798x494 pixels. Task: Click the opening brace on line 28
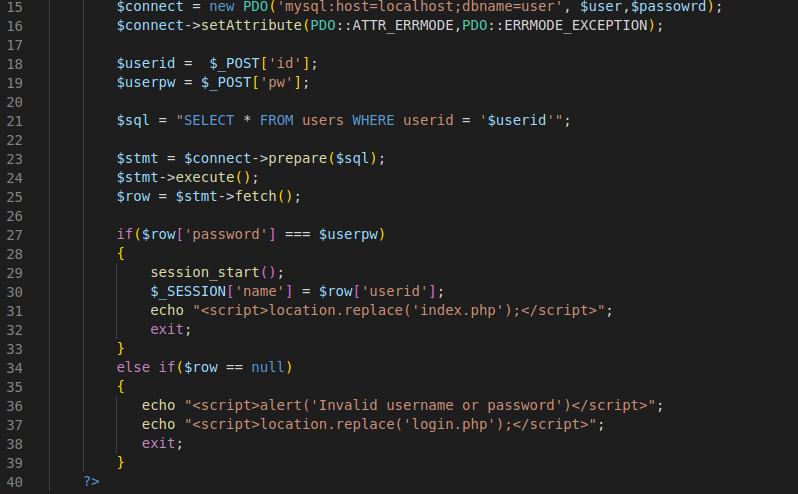(121, 253)
